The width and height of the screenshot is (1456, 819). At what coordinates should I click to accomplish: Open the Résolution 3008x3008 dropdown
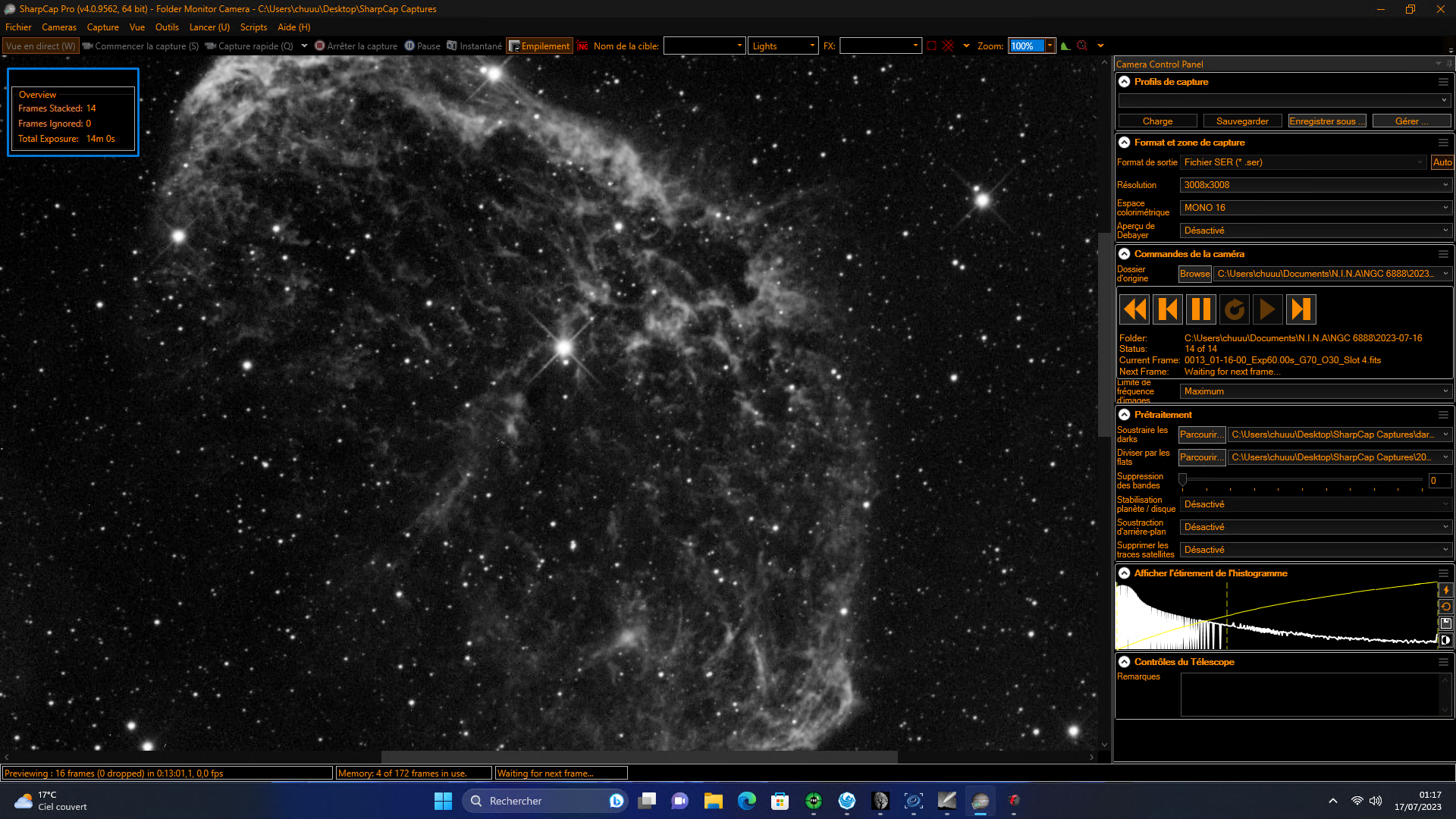(1316, 185)
